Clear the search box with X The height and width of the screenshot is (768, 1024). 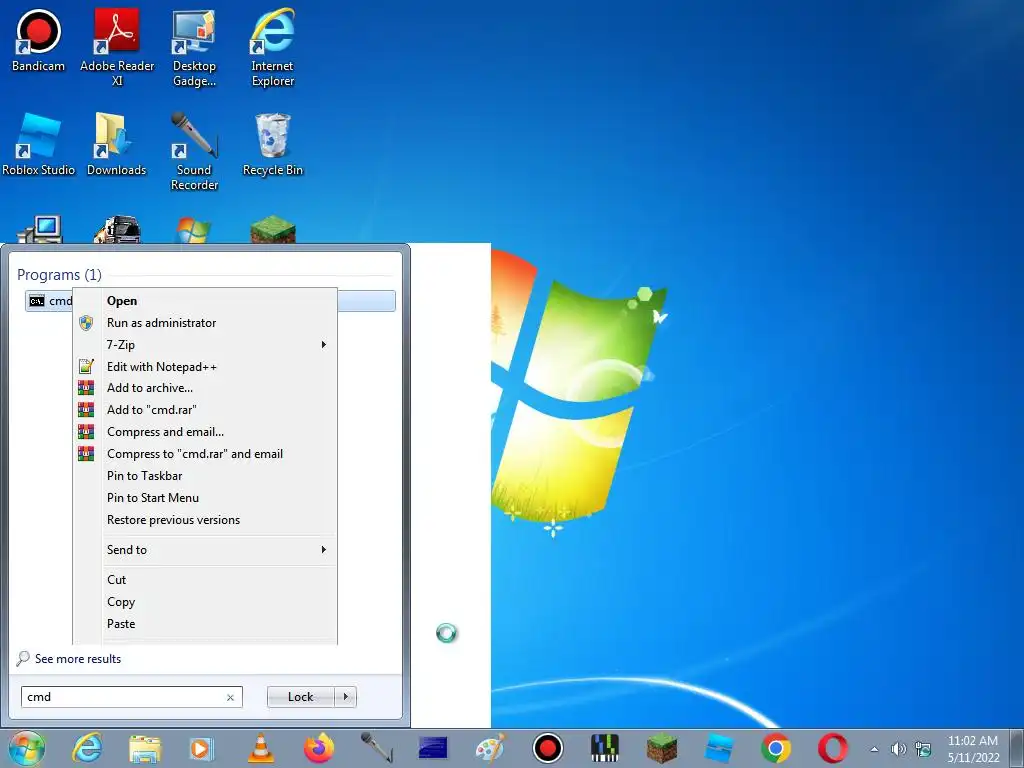pos(230,697)
